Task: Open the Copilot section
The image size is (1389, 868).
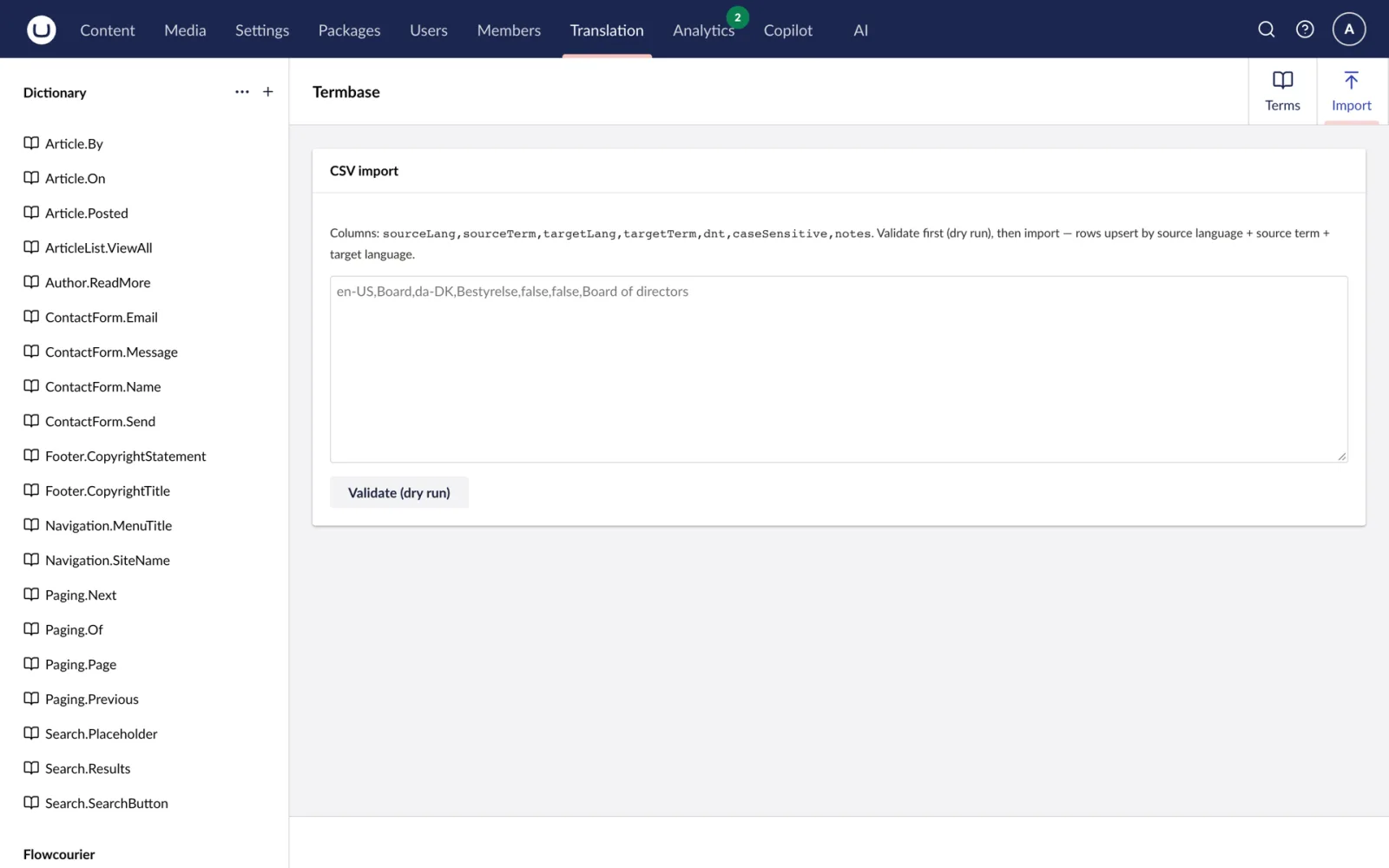Action: 788,30
